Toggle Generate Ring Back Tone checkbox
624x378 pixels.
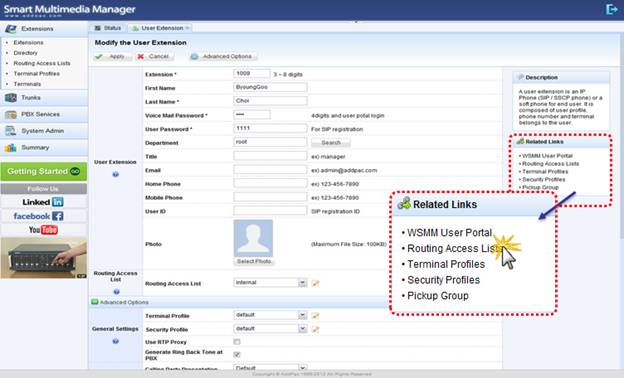(x=237, y=355)
